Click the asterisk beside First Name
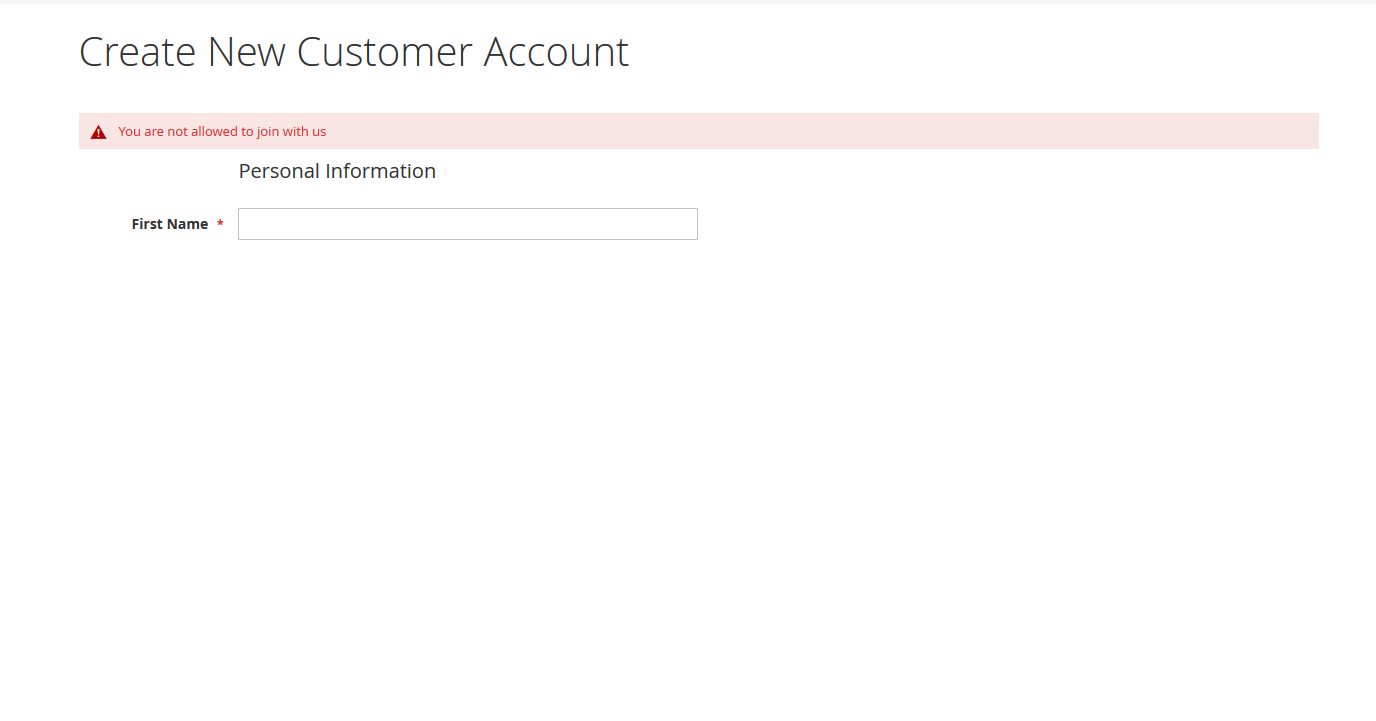Viewport: 1376px width, 721px height. 220,224
